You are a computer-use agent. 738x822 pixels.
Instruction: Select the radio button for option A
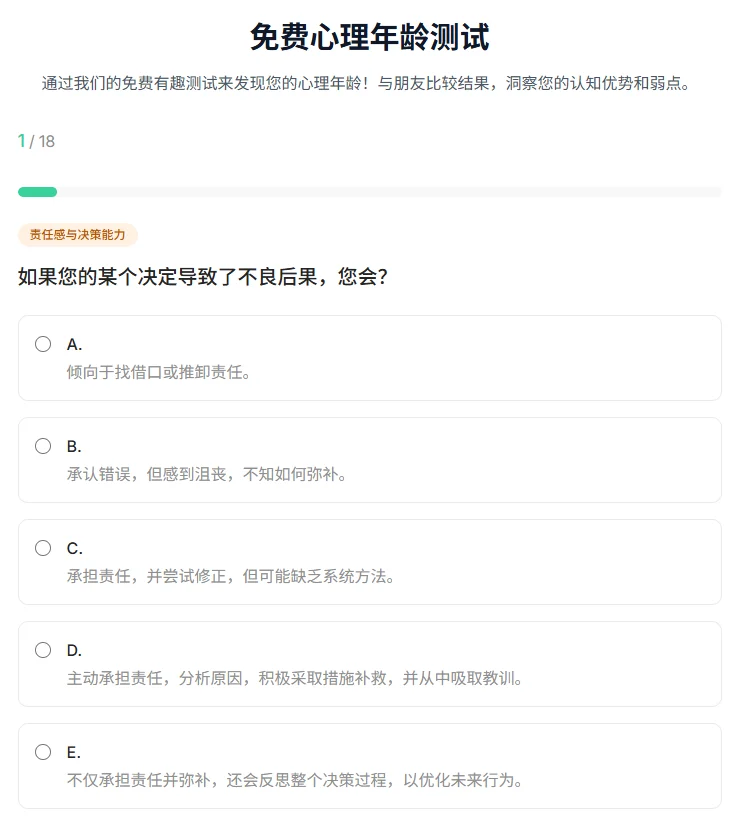click(x=42, y=343)
